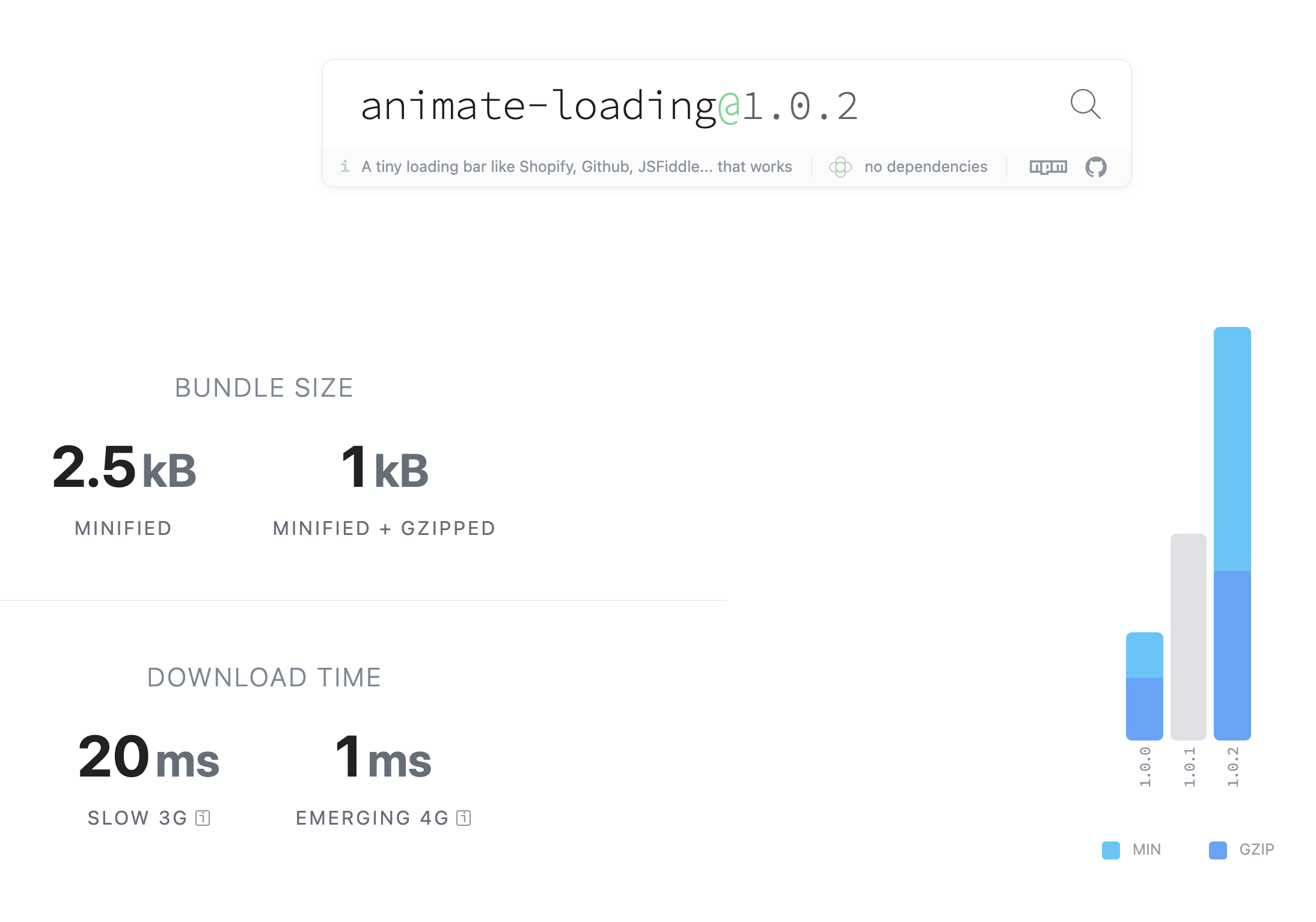Click the 1.0.2 version axis label
The width and height of the screenshot is (1316, 922).
point(1232,767)
